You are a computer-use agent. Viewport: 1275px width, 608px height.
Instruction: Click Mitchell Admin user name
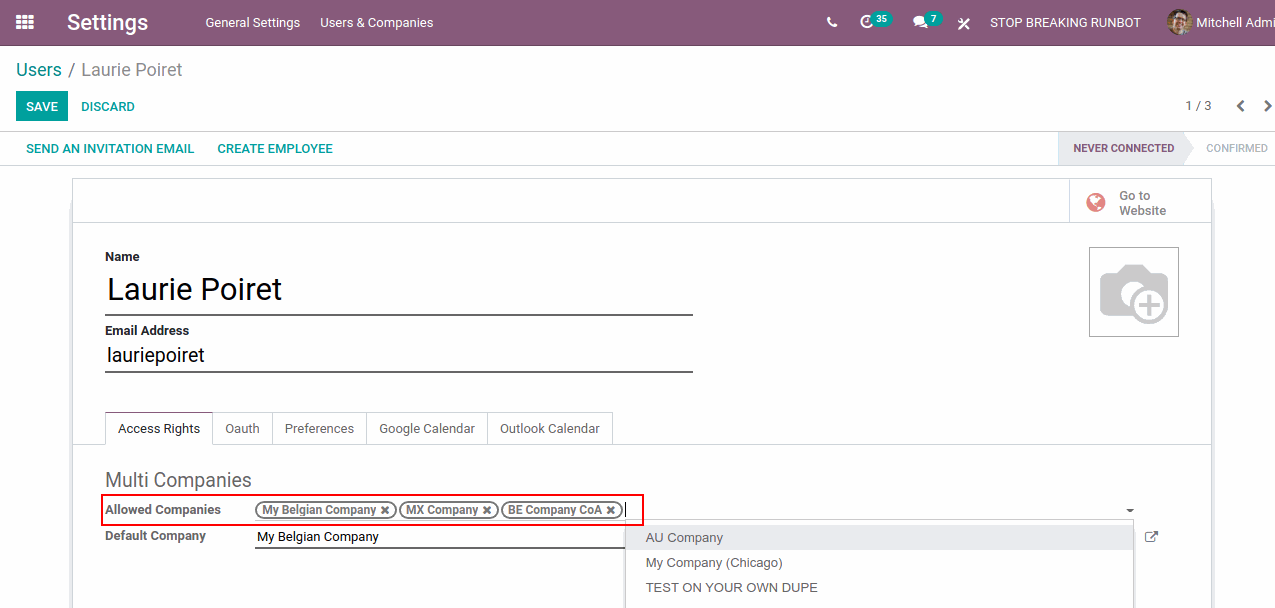(x=1235, y=23)
